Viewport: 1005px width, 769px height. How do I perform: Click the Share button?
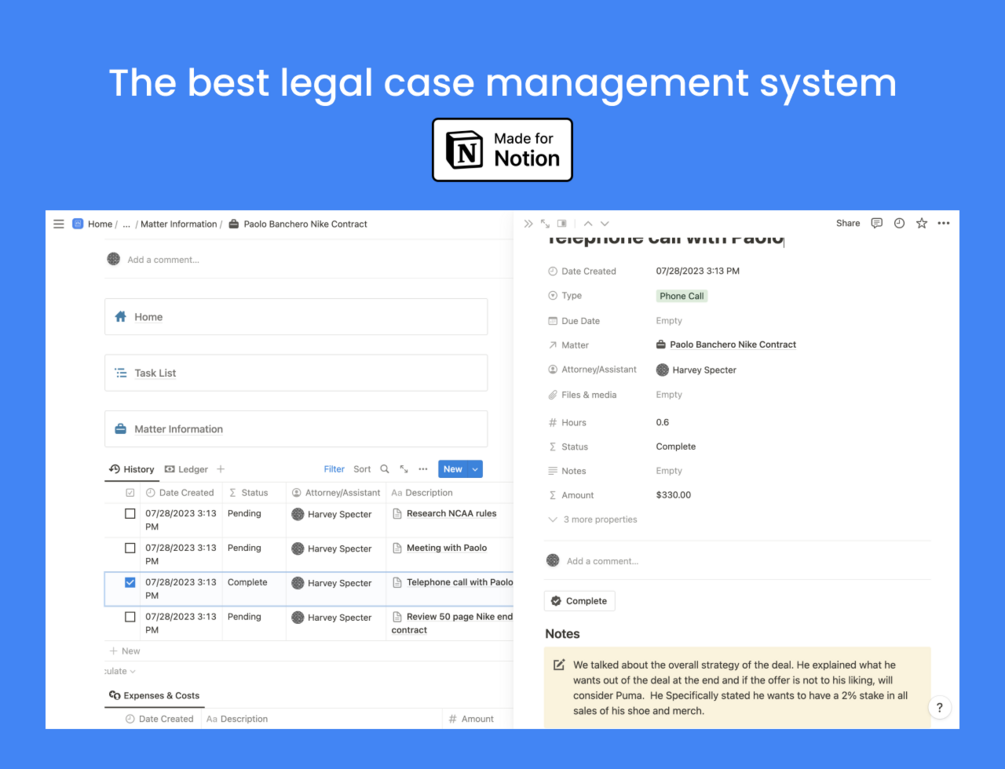click(847, 223)
